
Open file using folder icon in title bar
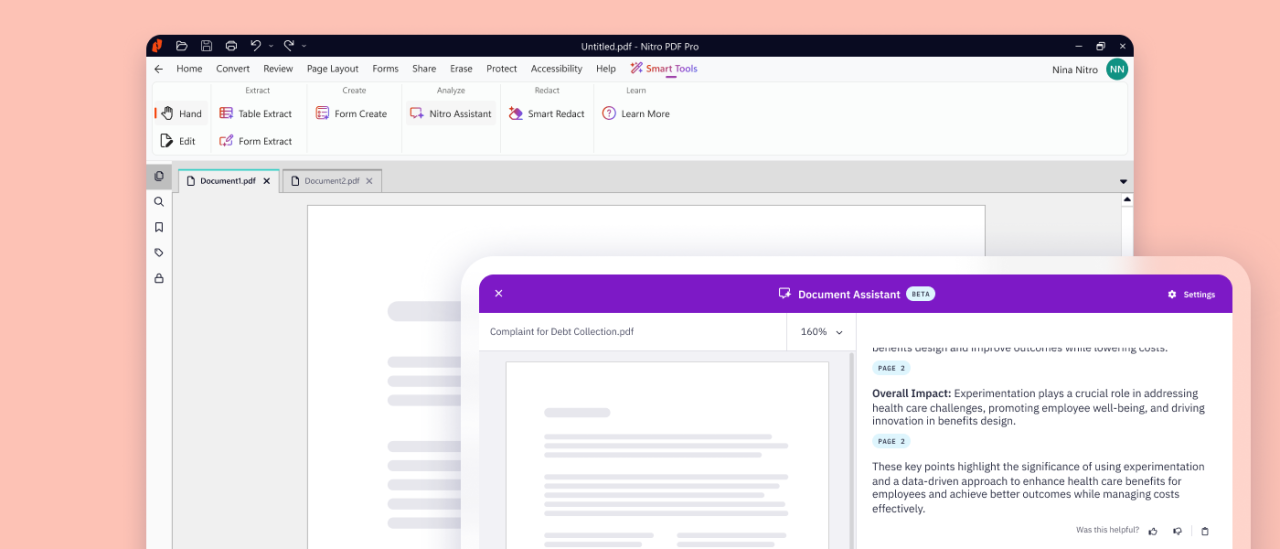coord(181,46)
